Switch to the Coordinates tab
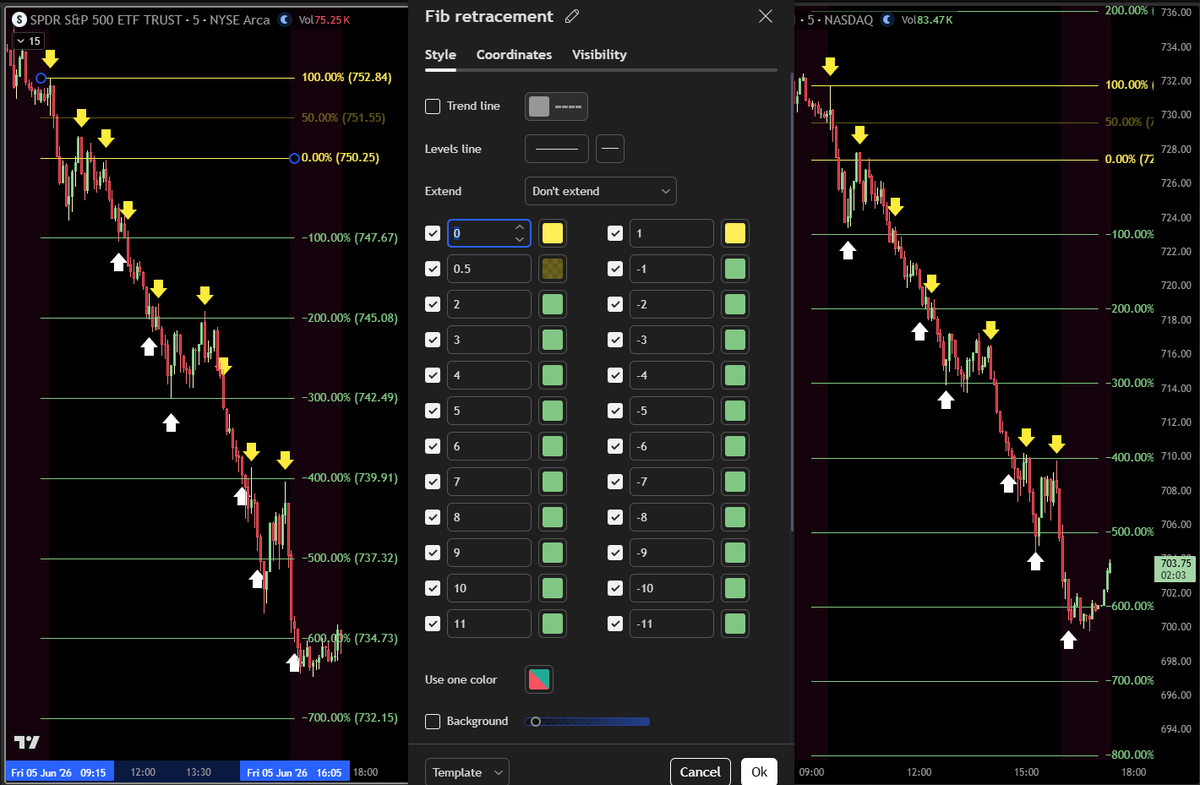The height and width of the screenshot is (785, 1200). [x=514, y=55]
